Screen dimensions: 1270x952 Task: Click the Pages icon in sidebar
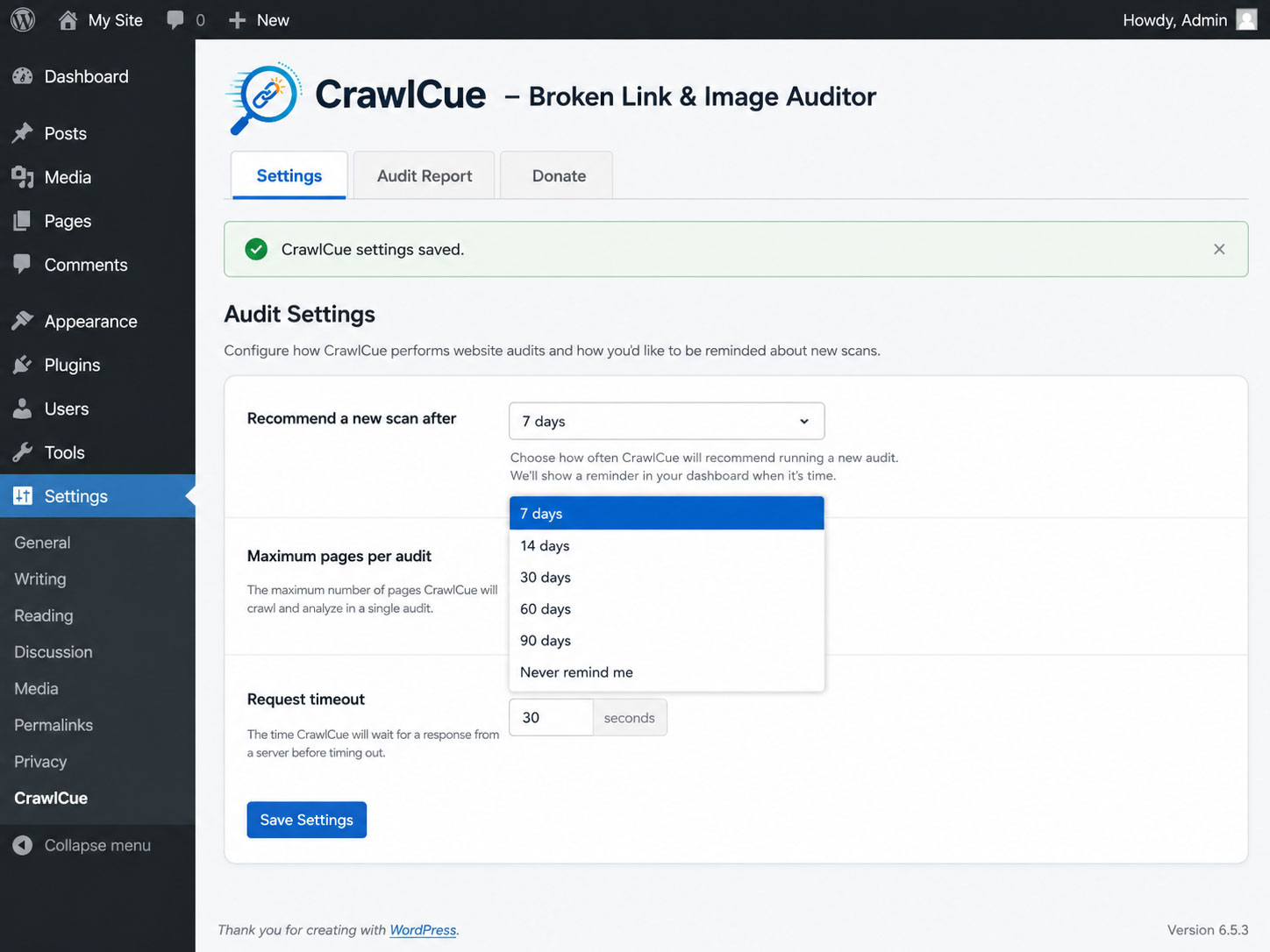tap(23, 221)
